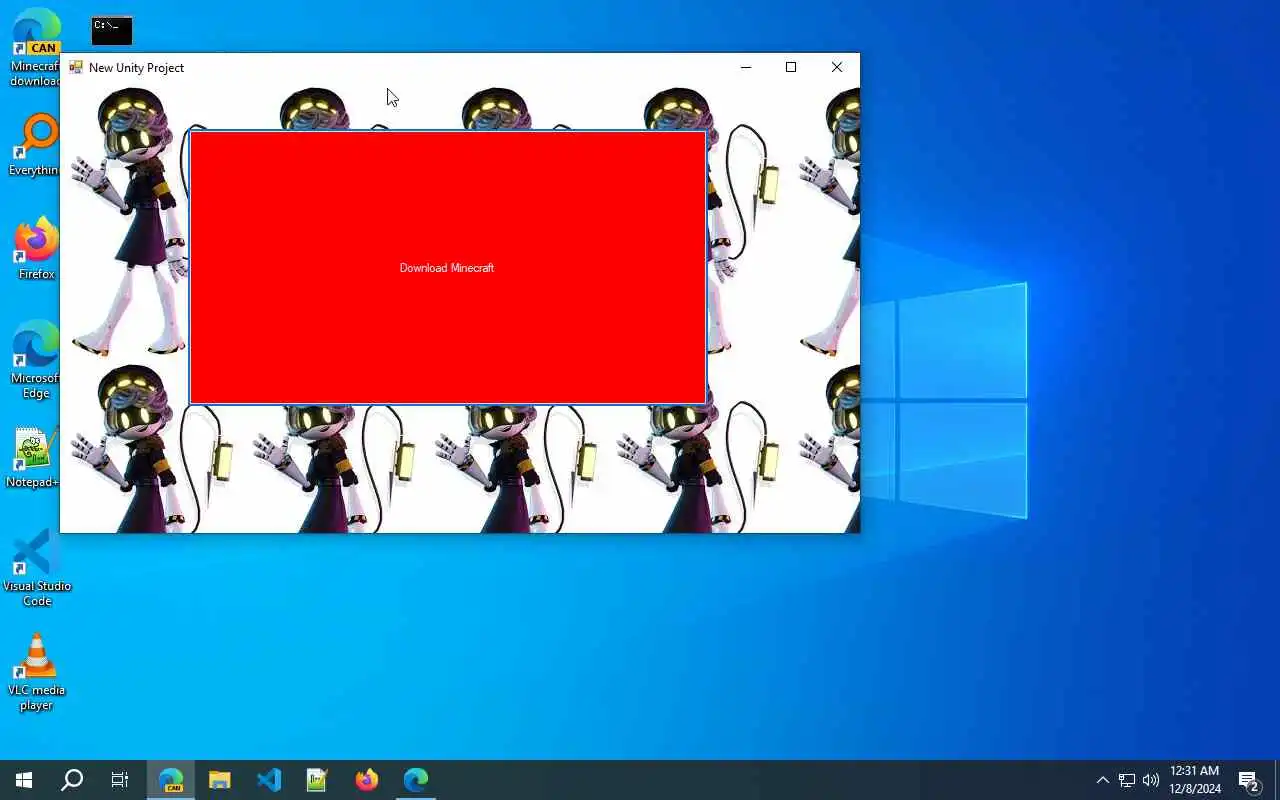
Task: Open taskbar Search
Action: (72, 780)
